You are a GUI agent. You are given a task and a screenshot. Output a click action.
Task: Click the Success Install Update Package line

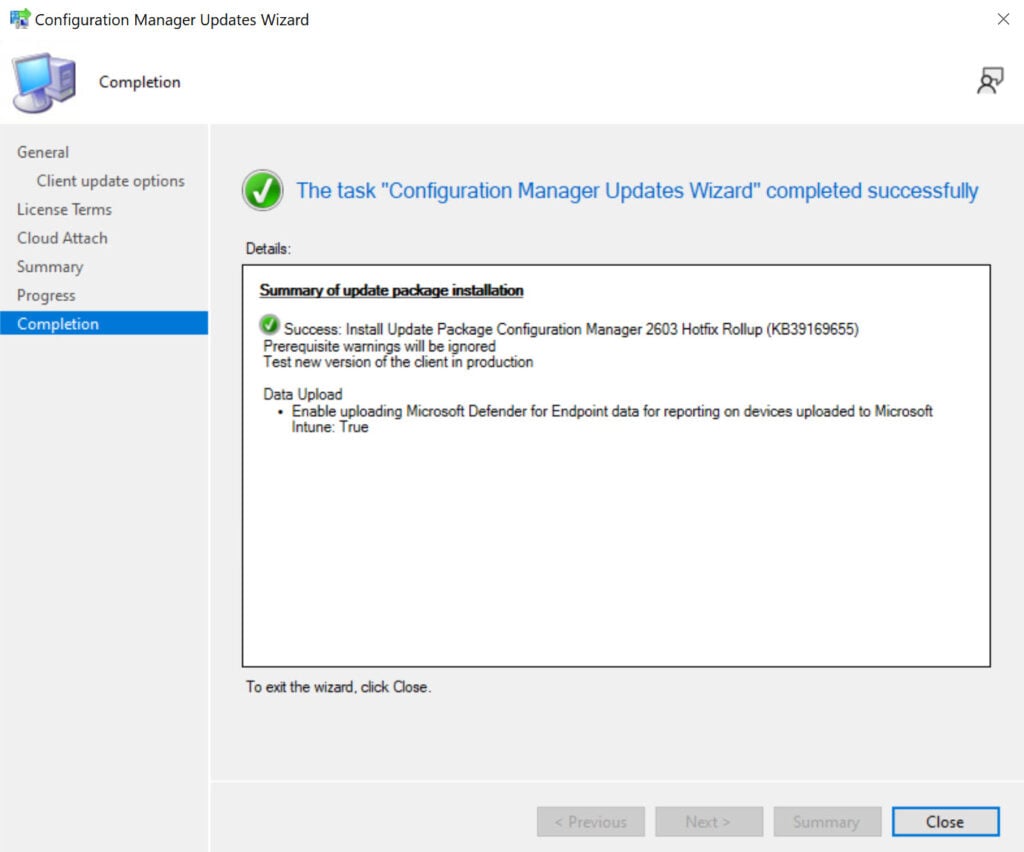[x=571, y=329]
